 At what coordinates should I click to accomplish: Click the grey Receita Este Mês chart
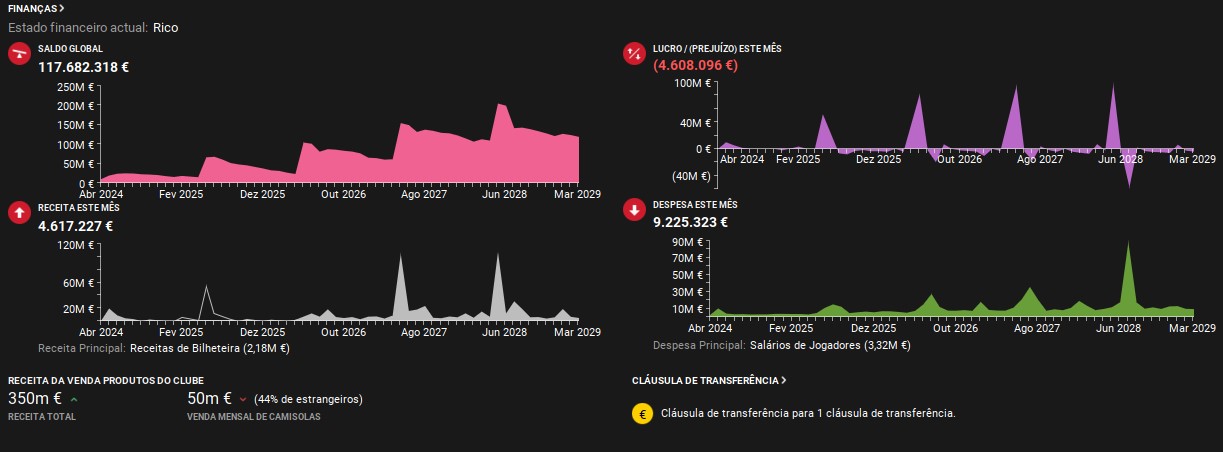(340, 287)
